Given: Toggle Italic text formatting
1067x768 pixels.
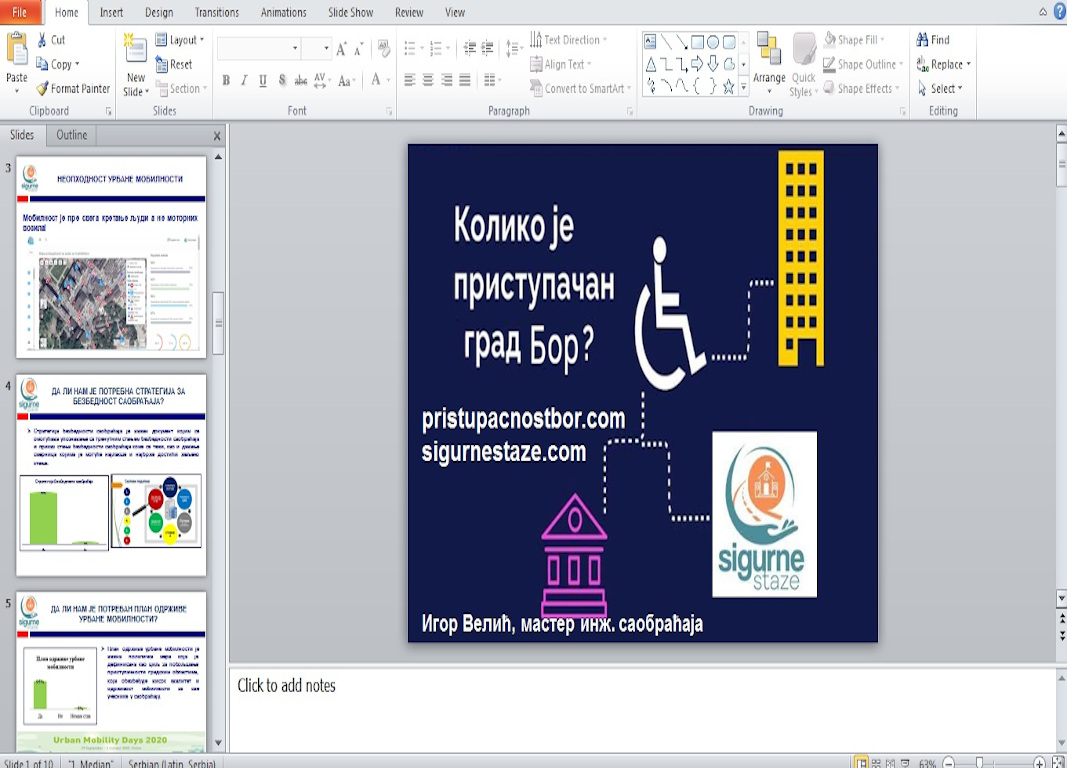Looking at the screenshot, I should 244,81.
